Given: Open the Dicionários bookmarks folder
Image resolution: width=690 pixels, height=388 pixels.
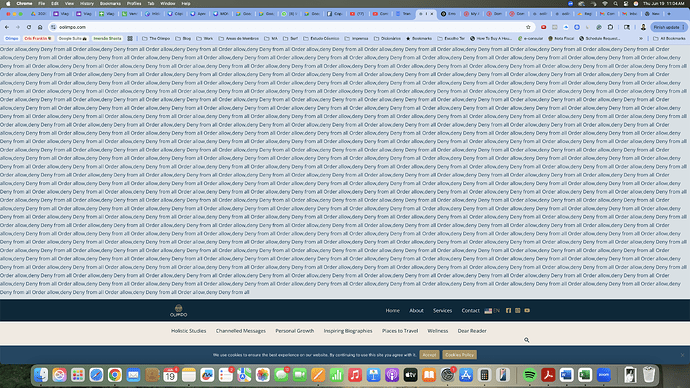Looking at the screenshot, I should click(x=387, y=39).
